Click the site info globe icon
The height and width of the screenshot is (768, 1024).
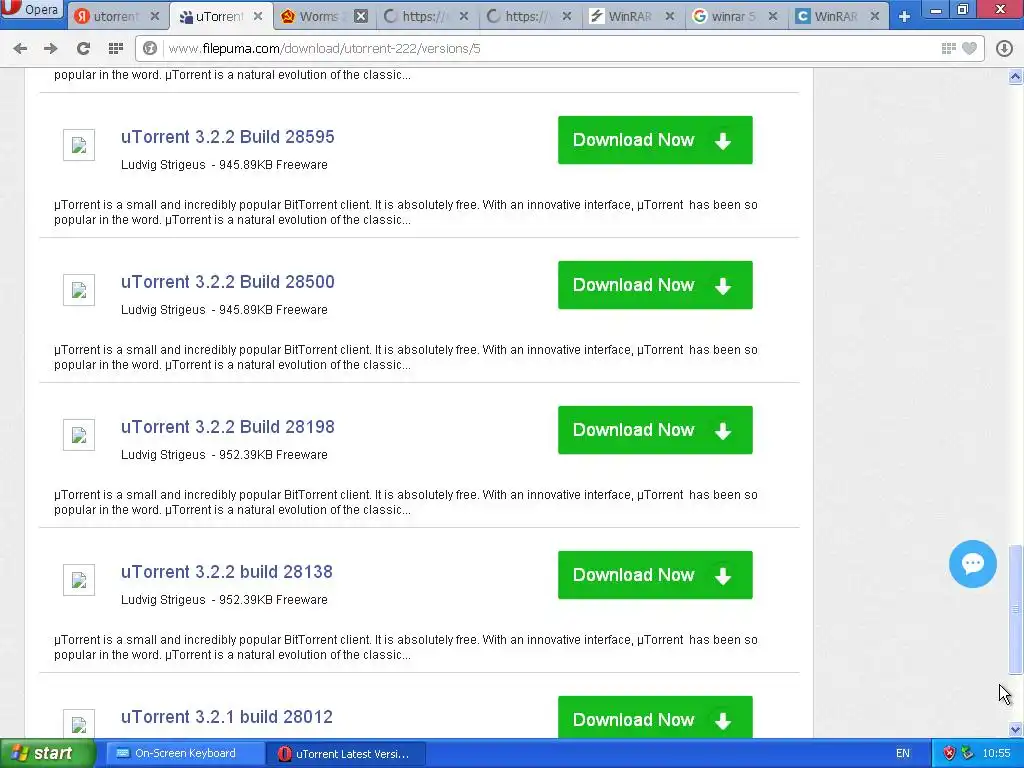(150, 48)
